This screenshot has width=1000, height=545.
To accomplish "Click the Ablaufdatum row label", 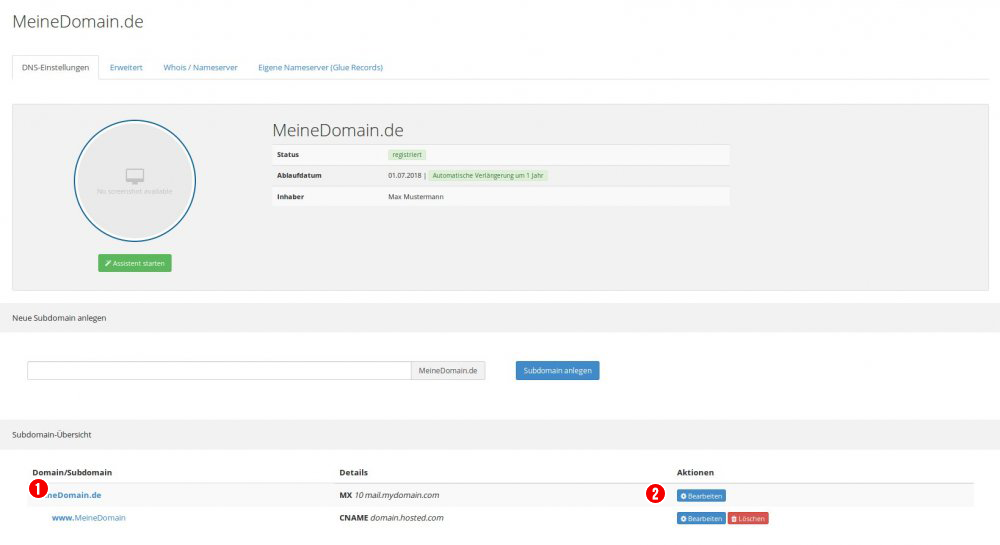I will pos(299,175).
